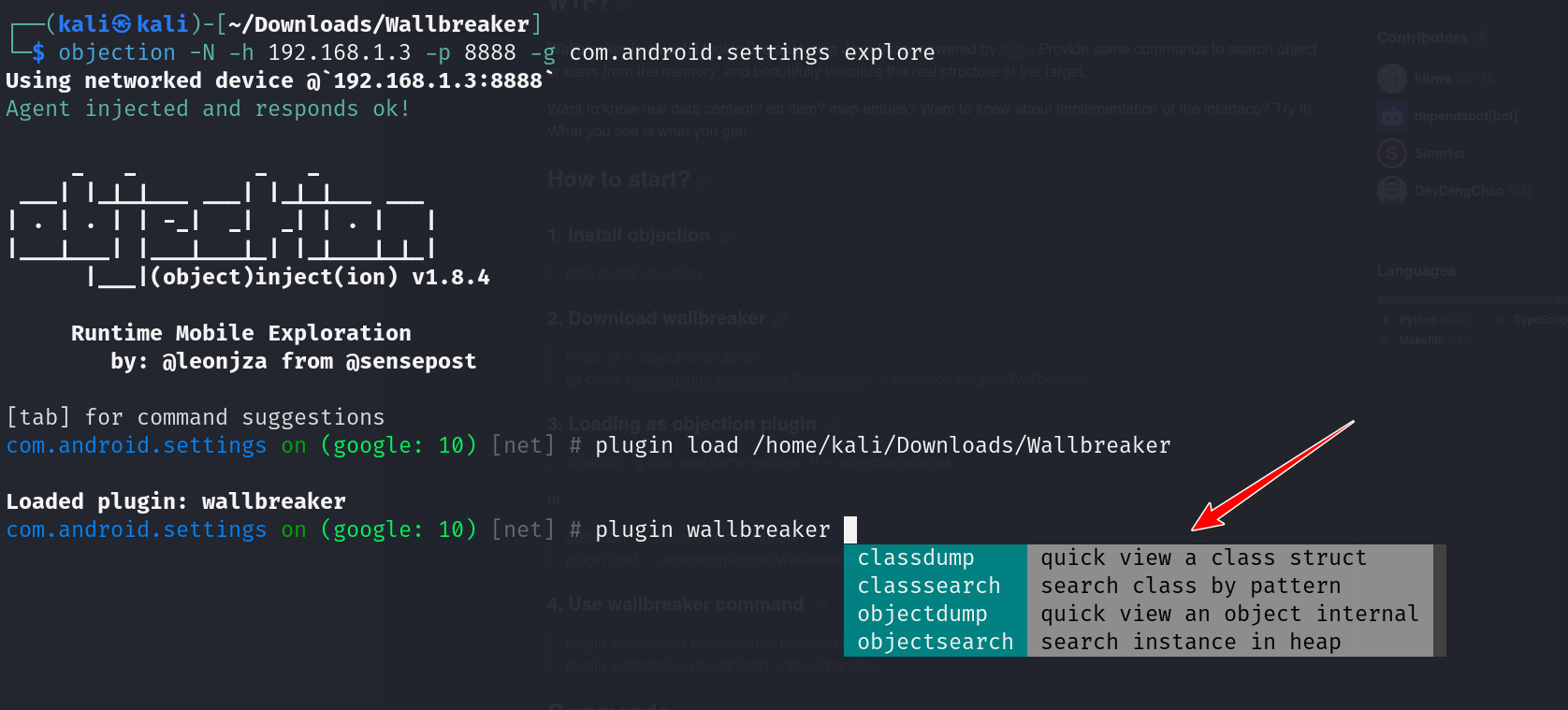The width and height of the screenshot is (1568, 710).
Task: Click anchor link icon beside 'How to start?'
Action: point(706,181)
